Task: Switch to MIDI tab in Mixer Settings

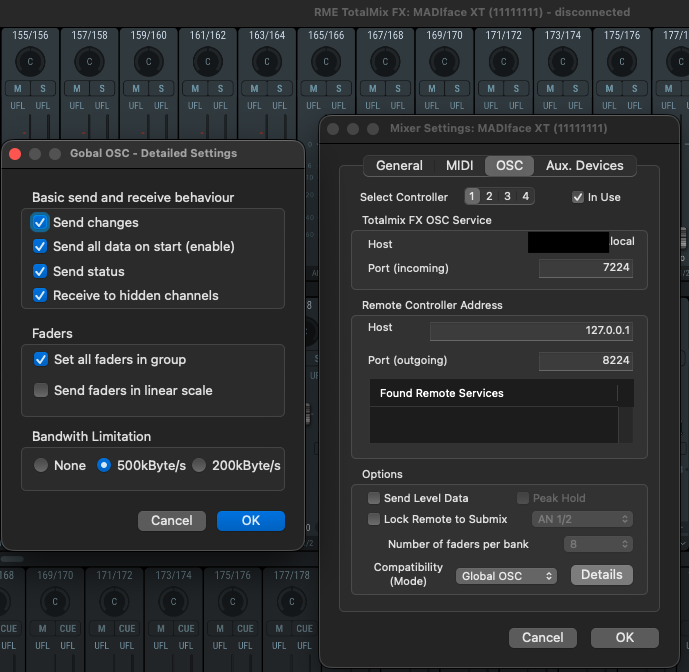Action: [460, 166]
